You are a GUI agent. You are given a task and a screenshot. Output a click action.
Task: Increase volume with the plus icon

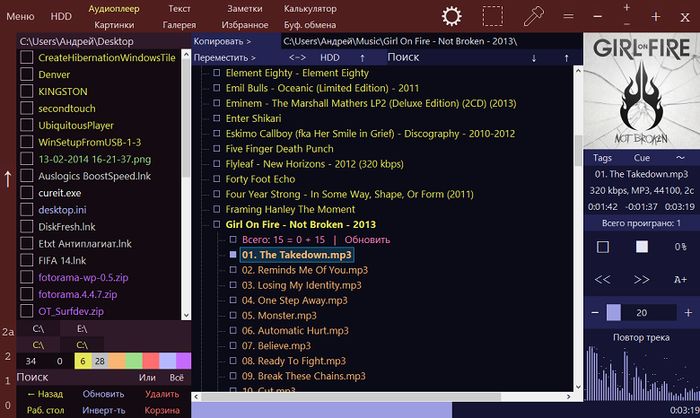point(681,312)
